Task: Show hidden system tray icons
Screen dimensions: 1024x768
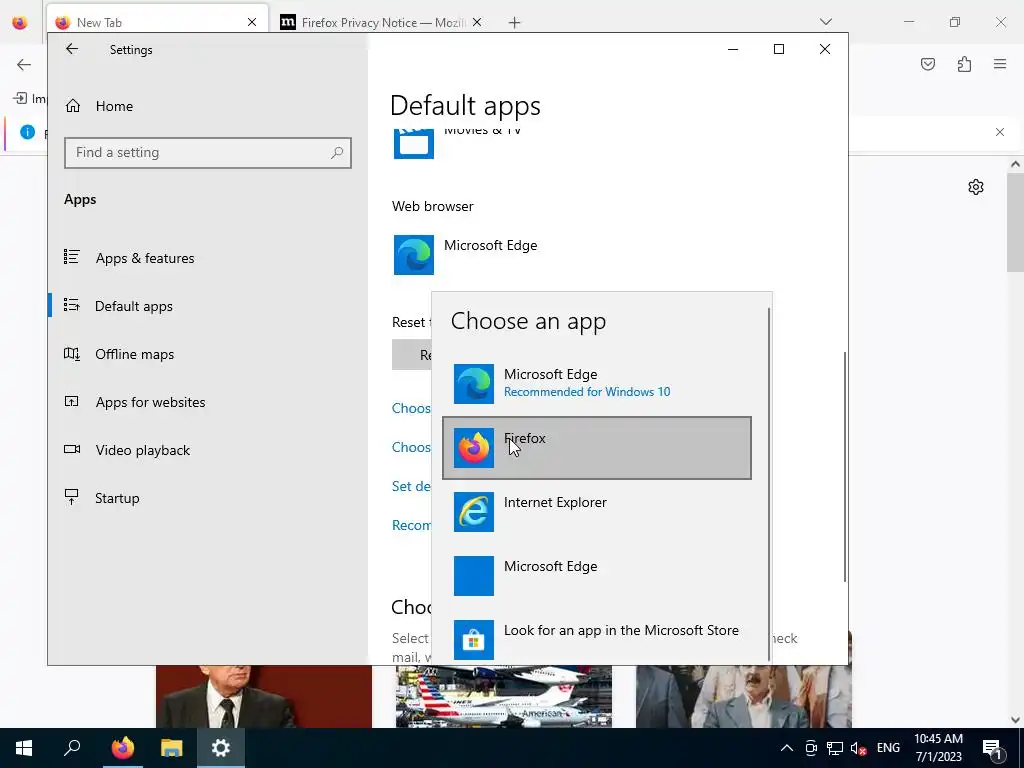Action: point(787,748)
